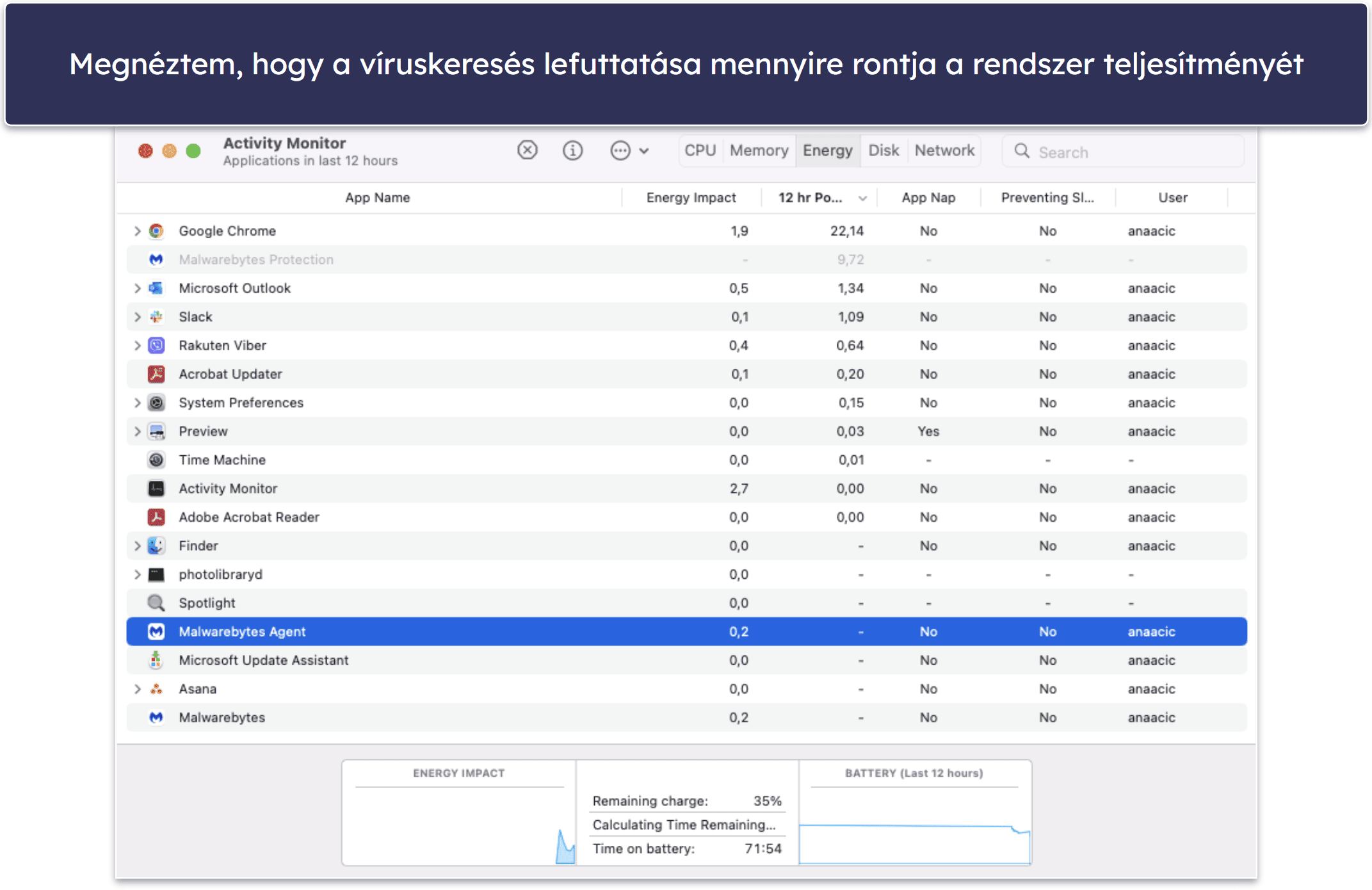The image size is (1372, 890).
Task: Expand the Asana row
Action: pos(137,689)
